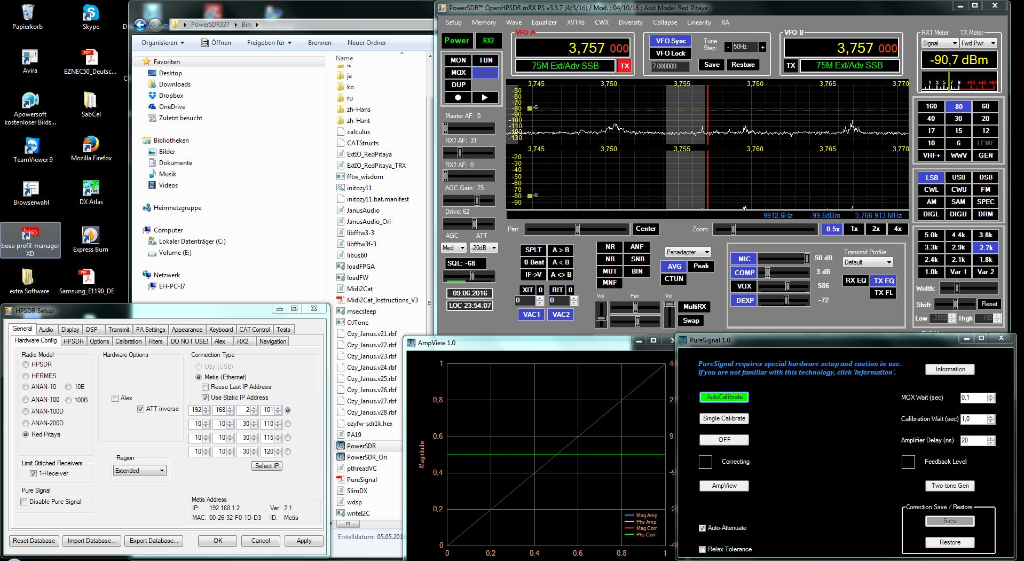Open Region dropdown in HPSDR Setup
This screenshot has width=1024, height=561.
pos(140,470)
